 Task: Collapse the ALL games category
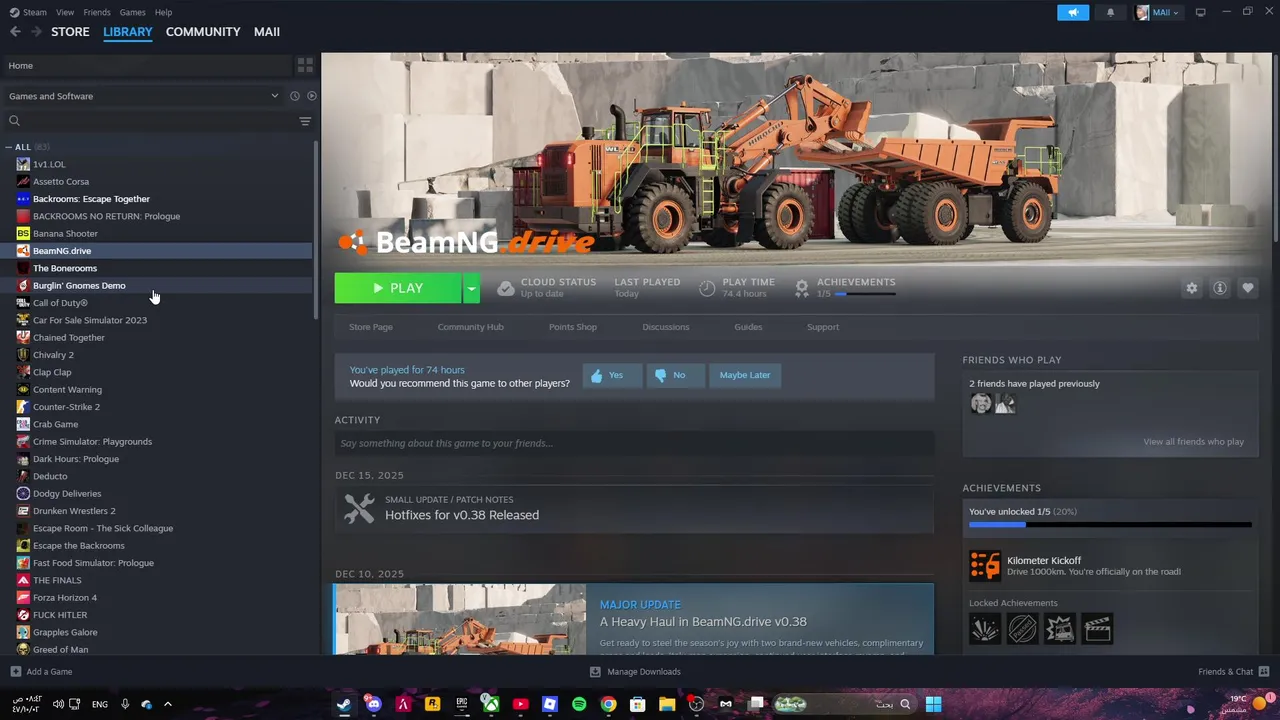(x=9, y=147)
